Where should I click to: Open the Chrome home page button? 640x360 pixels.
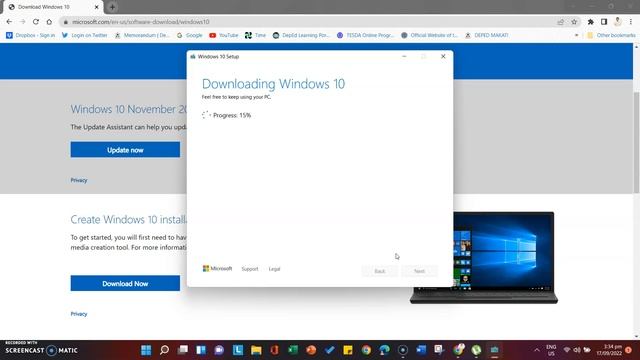[49, 22]
